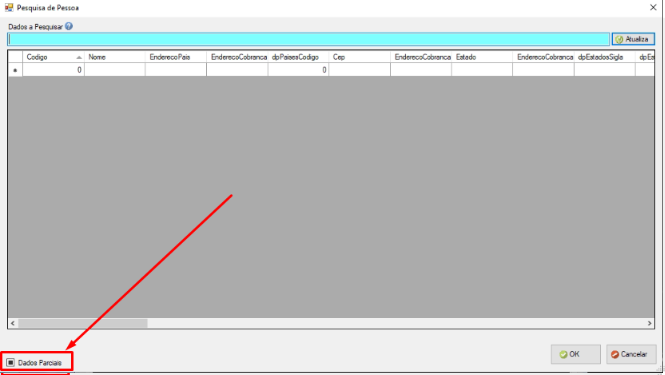Click the Nome column header

pos(115,57)
